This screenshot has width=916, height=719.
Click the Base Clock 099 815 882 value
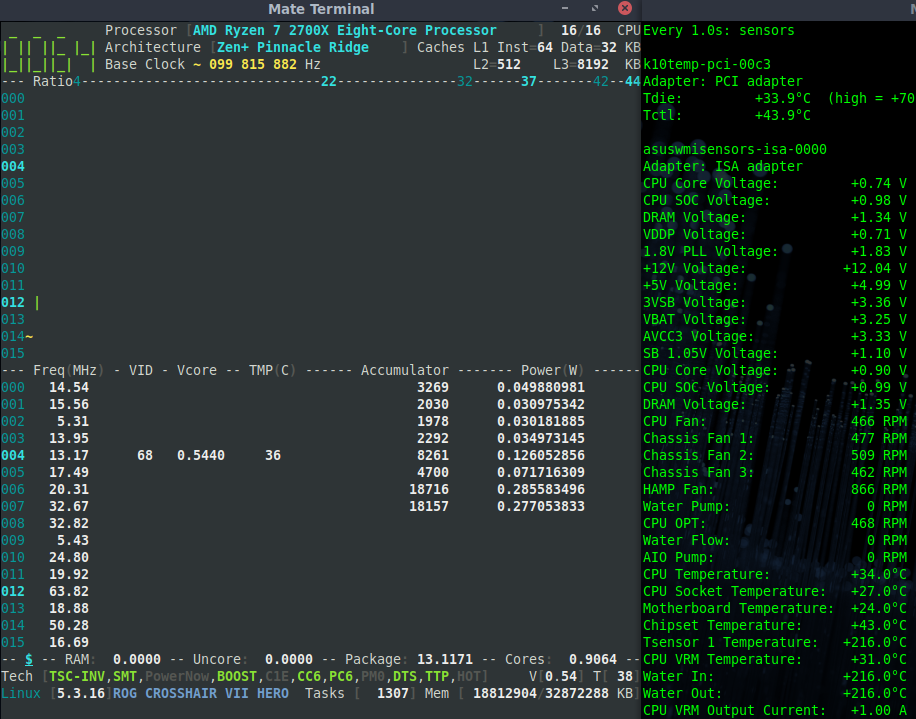tap(253, 64)
